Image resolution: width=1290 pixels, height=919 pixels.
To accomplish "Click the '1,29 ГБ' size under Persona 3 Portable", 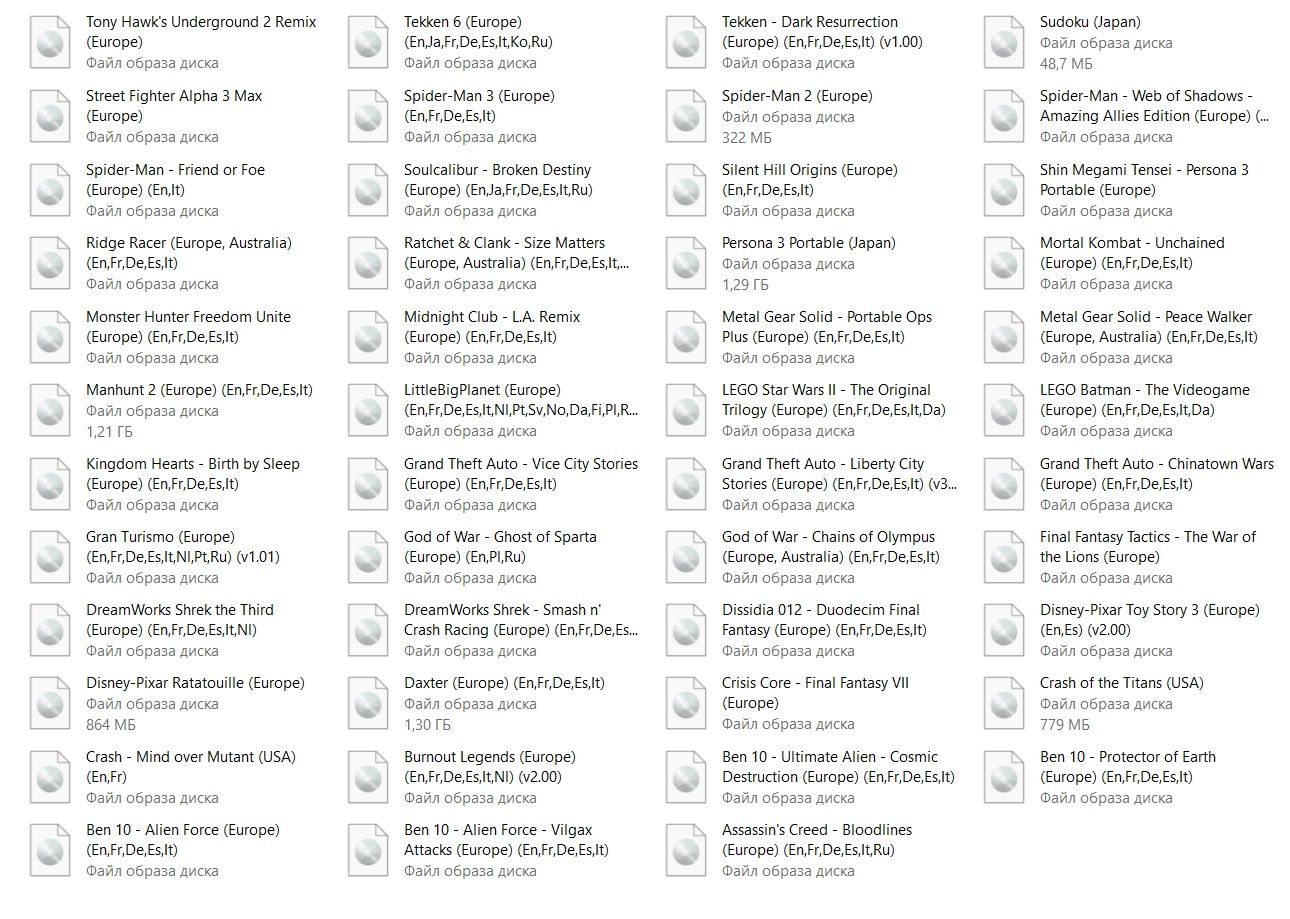I will [747, 284].
